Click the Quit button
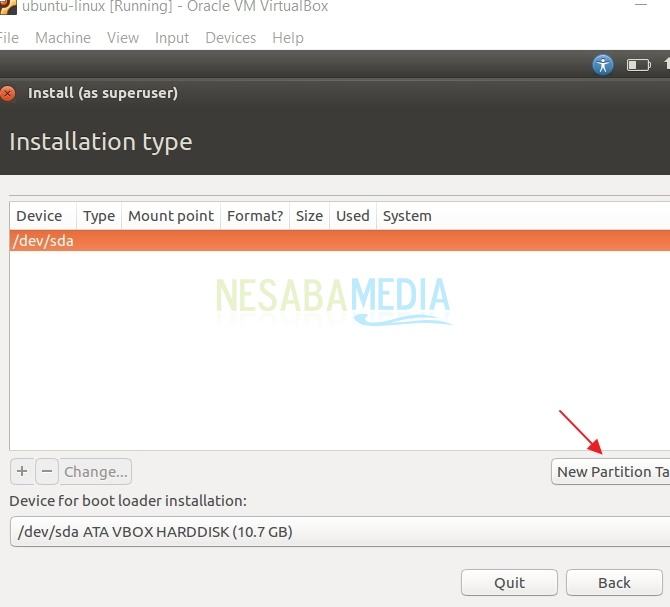670x607 pixels. [x=509, y=582]
